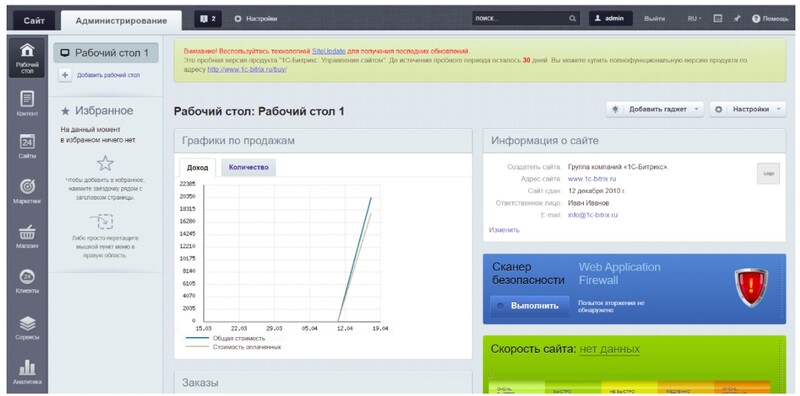This screenshot has width=800, height=396.
Task: Click the Стоимость оплаченных legend entry
Action: (x=234, y=347)
